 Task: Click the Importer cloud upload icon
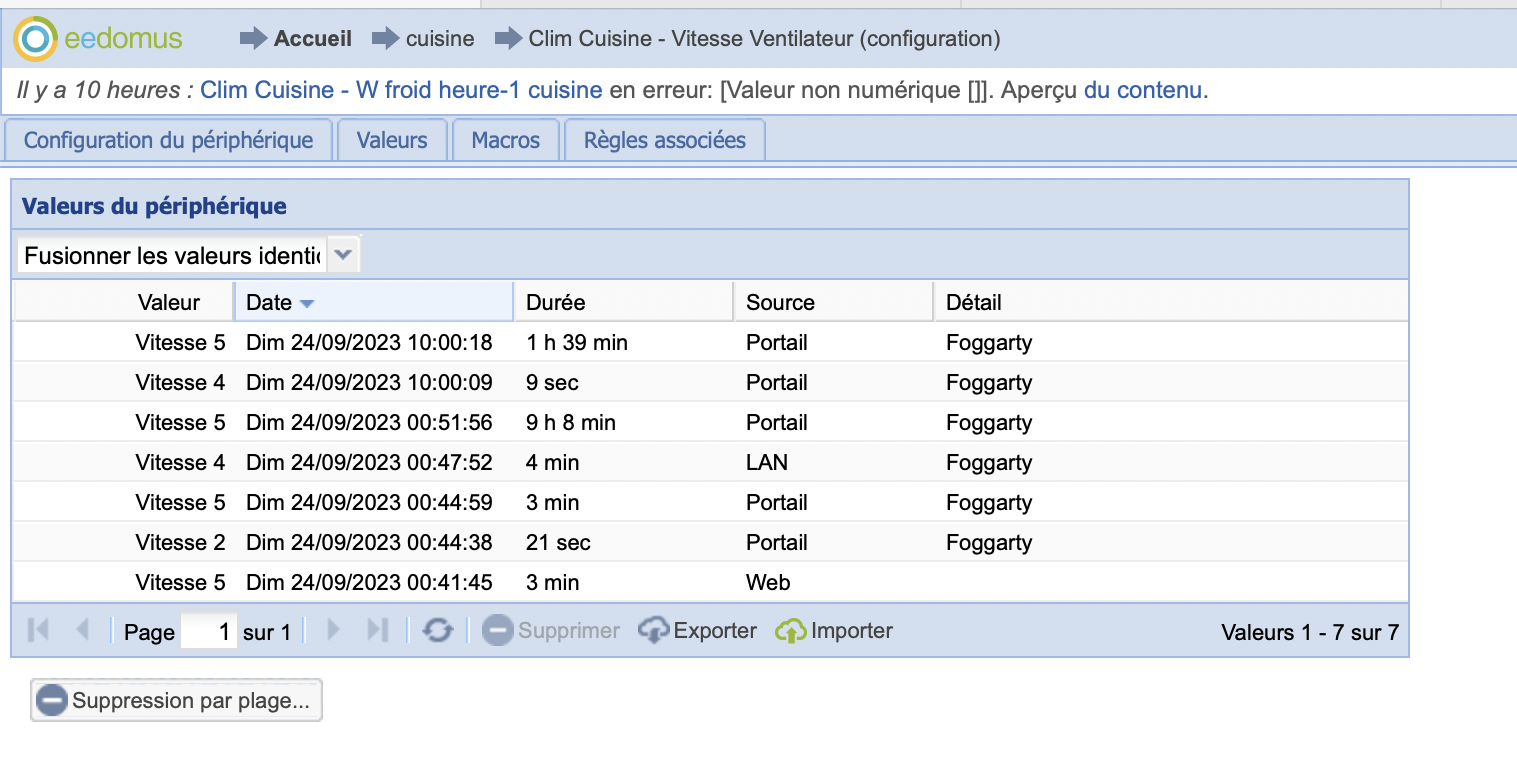[791, 631]
